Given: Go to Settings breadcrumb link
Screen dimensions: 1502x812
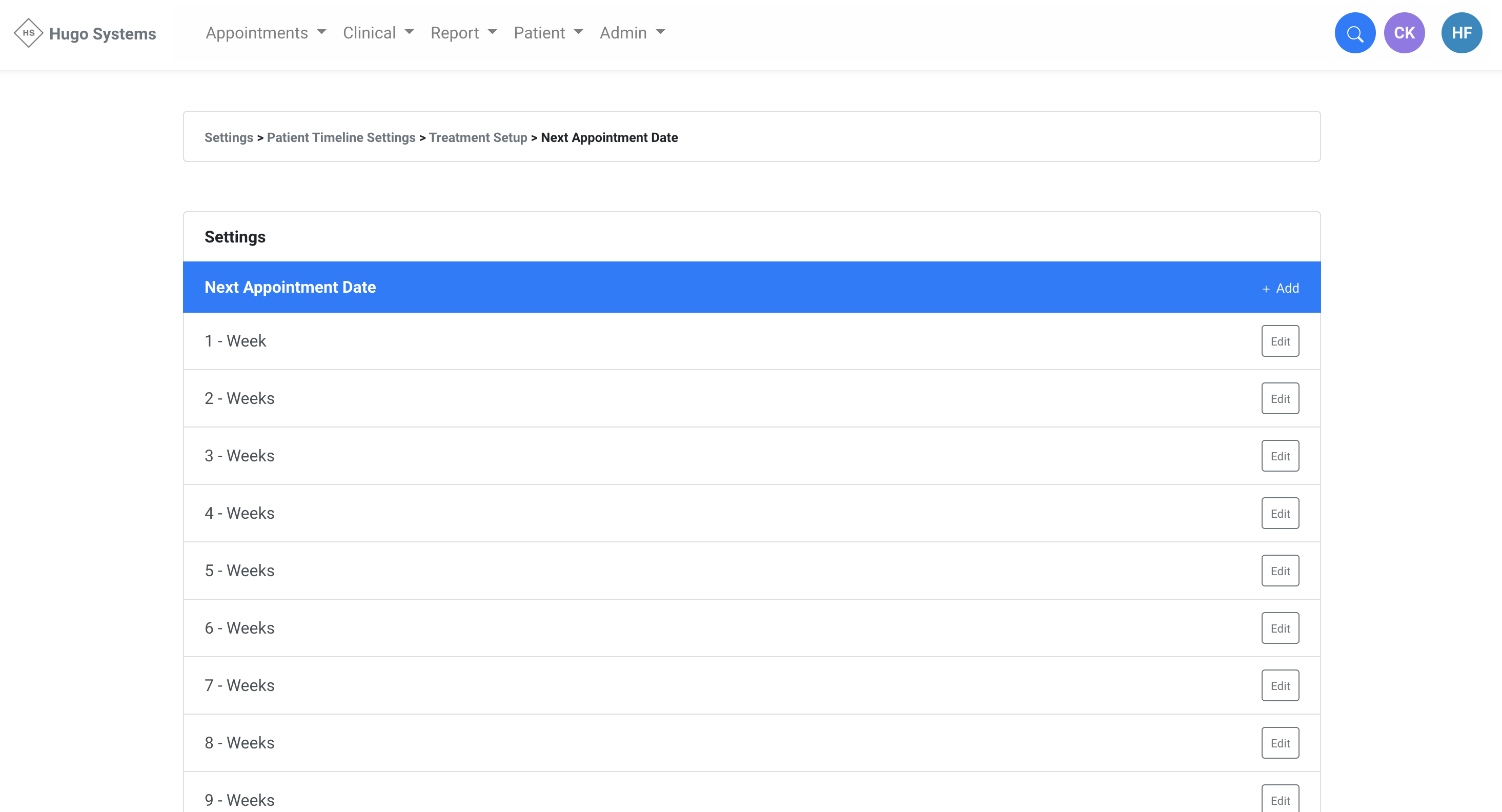Looking at the screenshot, I should click(229, 137).
